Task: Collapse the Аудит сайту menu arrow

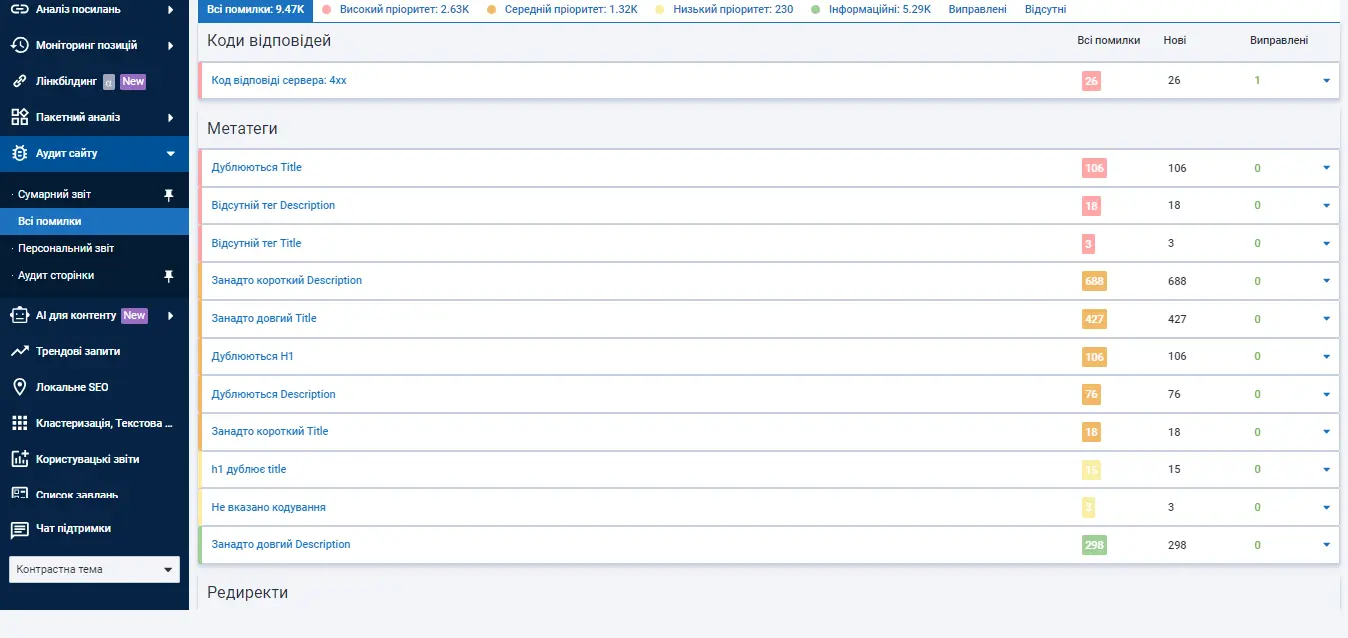Action: coord(171,153)
